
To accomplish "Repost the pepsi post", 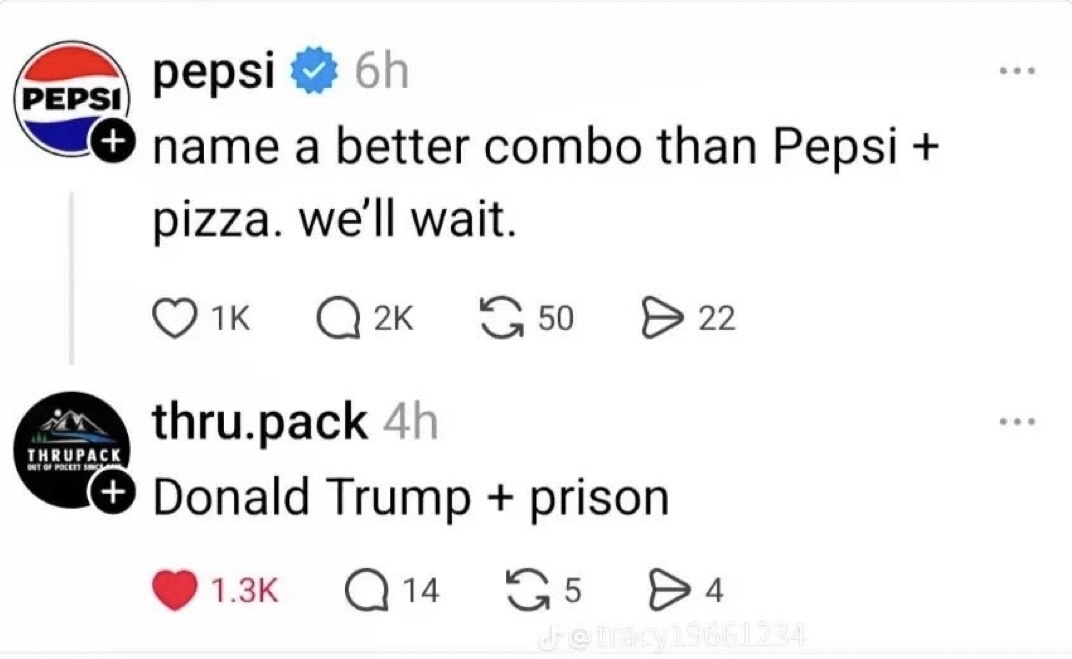I will click(x=502, y=318).
